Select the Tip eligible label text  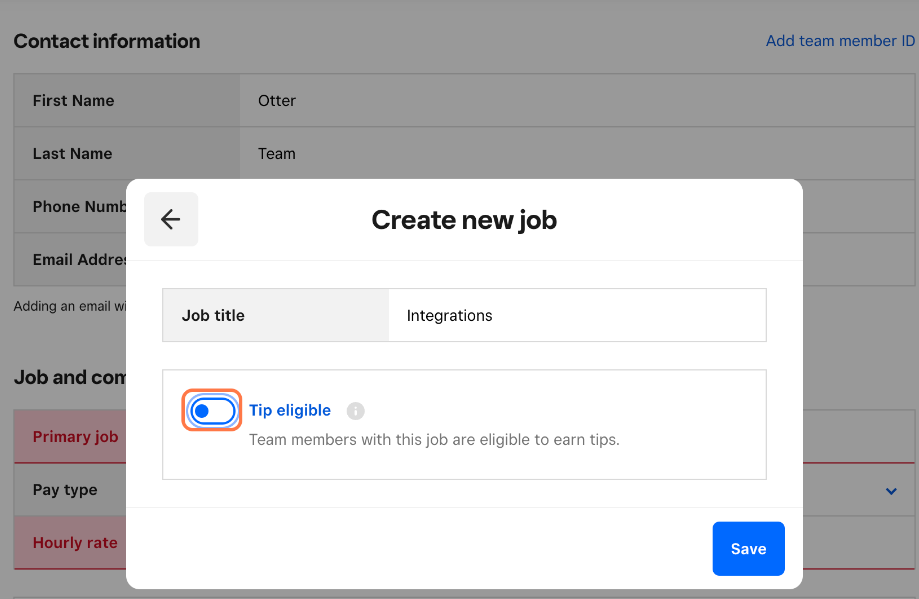[x=290, y=410]
